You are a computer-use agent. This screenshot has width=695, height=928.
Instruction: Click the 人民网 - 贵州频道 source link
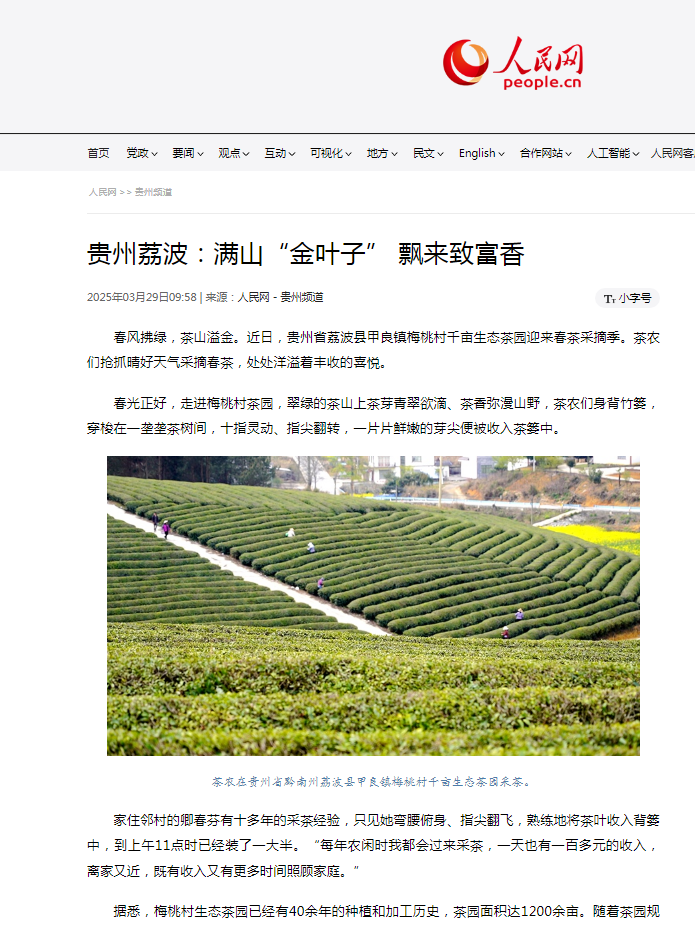point(281,297)
